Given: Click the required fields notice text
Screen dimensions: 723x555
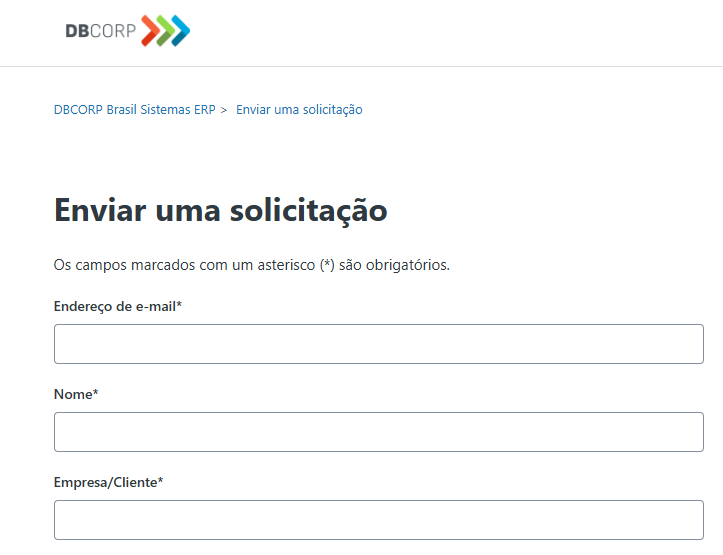Looking at the screenshot, I should tap(252, 266).
